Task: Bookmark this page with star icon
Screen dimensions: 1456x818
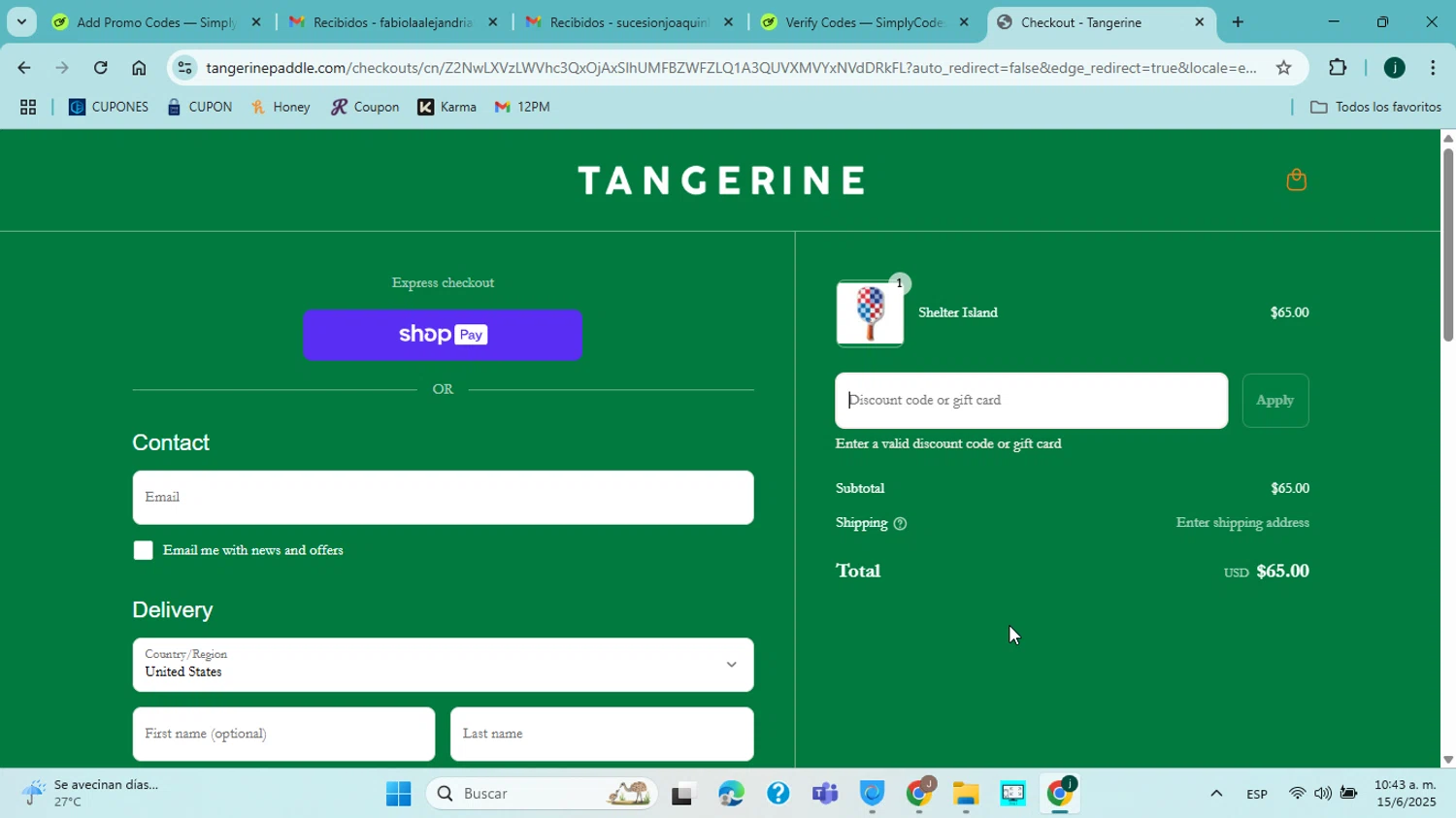Action: [1283, 68]
